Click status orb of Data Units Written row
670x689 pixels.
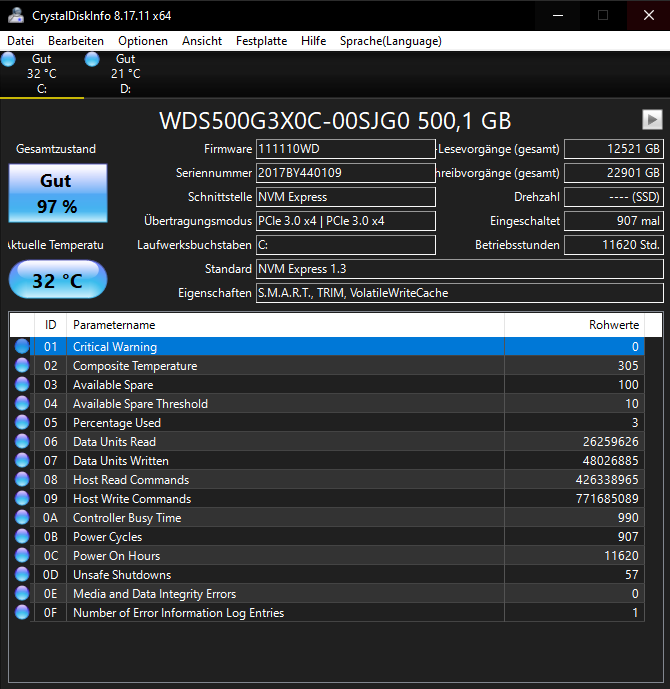[x=22, y=460]
